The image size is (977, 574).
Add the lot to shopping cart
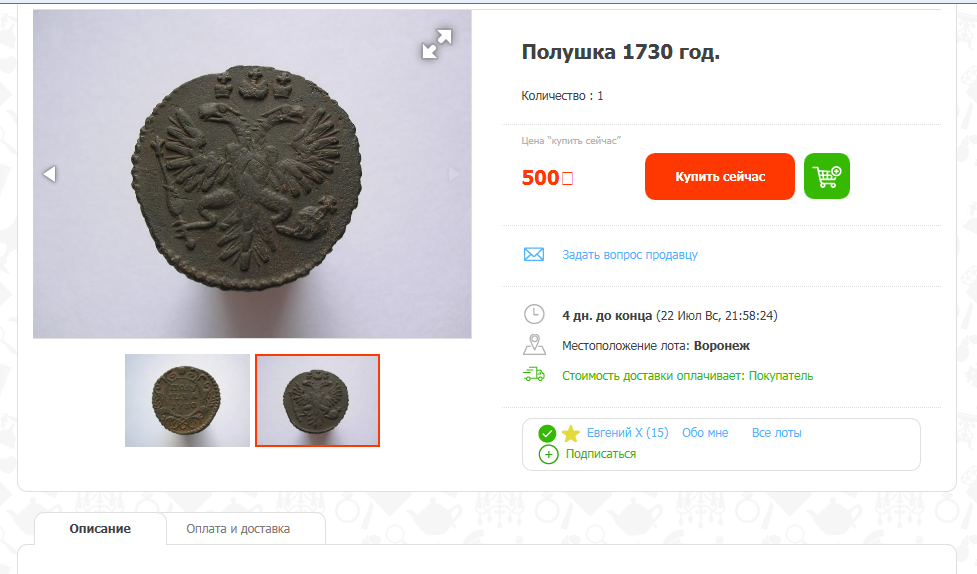click(827, 176)
